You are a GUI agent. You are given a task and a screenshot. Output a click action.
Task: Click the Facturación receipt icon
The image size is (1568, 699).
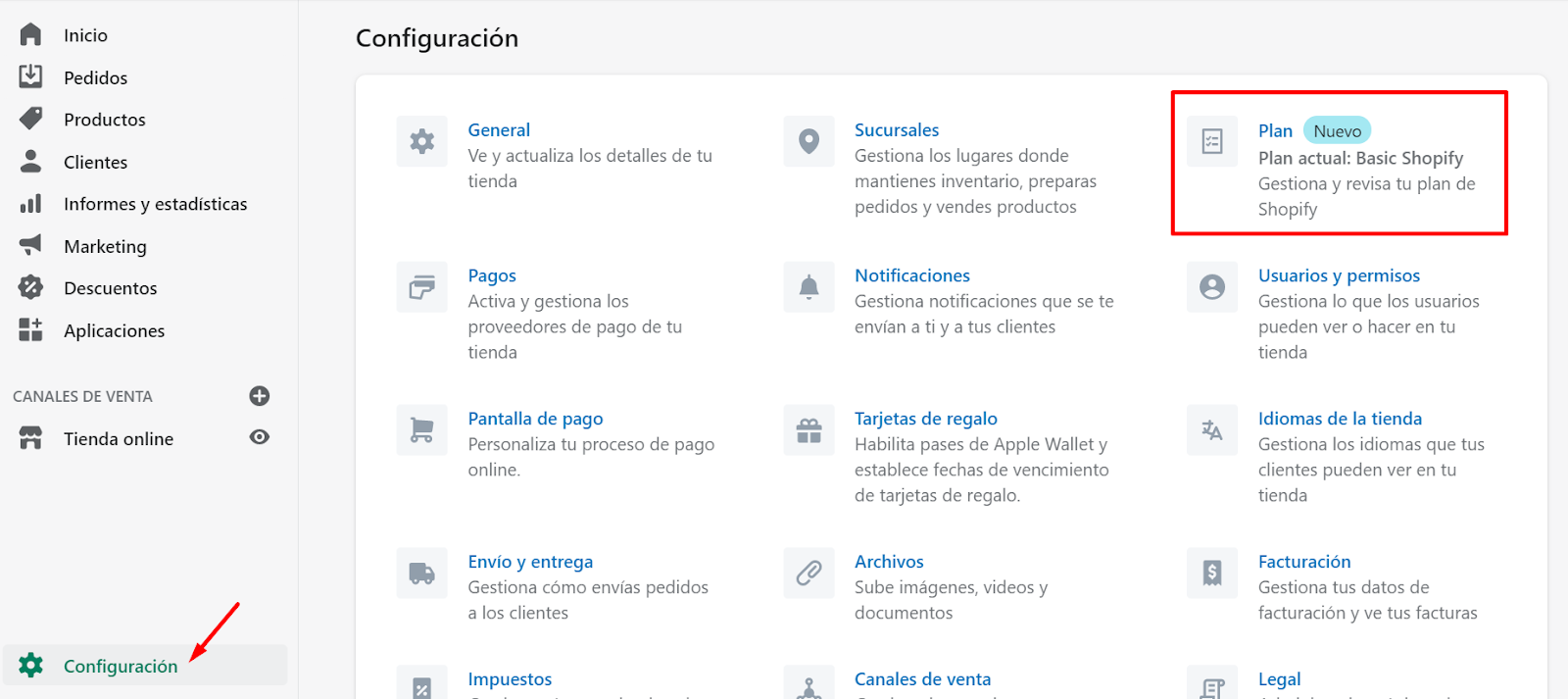click(x=1212, y=574)
